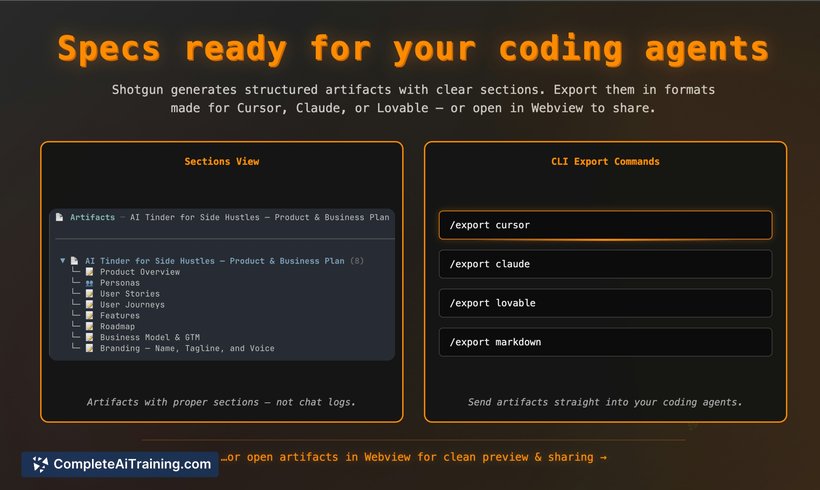Collapse the AI Tinder for Side Hustles tree
This screenshot has height=490, width=820.
point(63,260)
